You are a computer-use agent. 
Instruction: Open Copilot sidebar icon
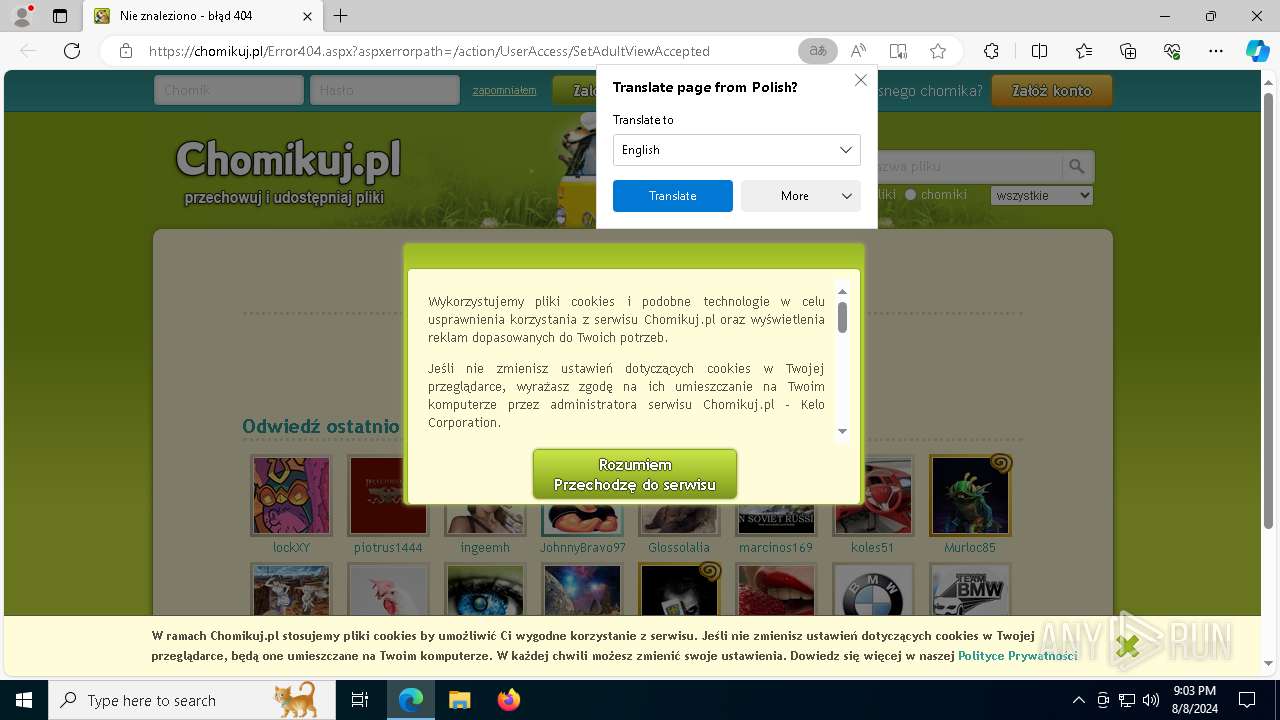coord(1257,51)
